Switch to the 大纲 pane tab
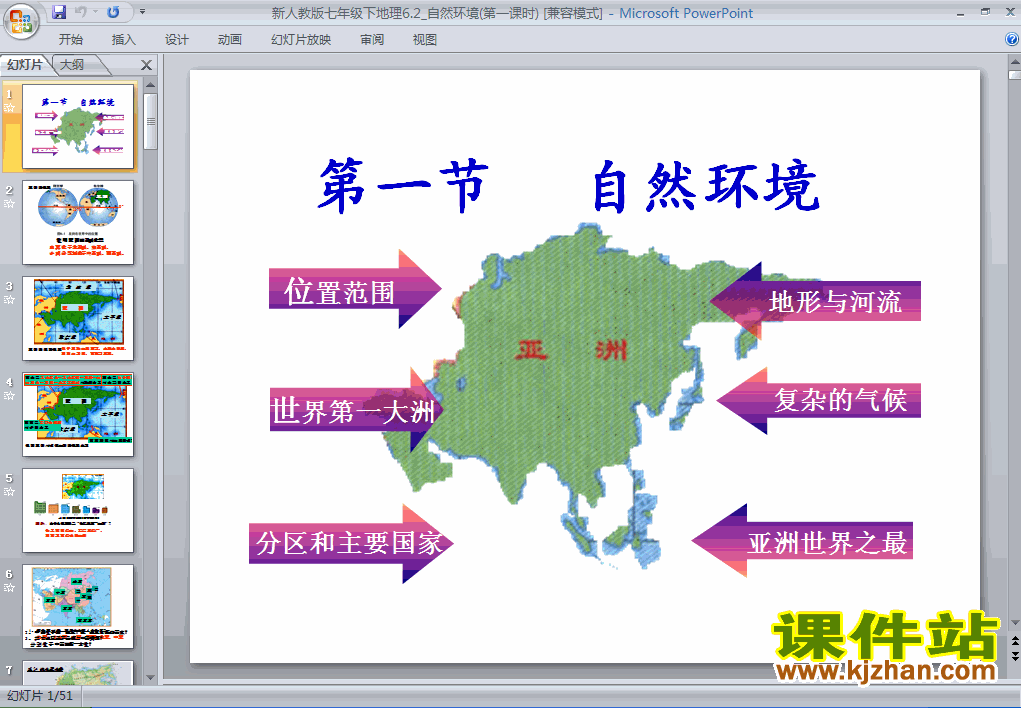The height and width of the screenshot is (708, 1021). (x=73, y=64)
